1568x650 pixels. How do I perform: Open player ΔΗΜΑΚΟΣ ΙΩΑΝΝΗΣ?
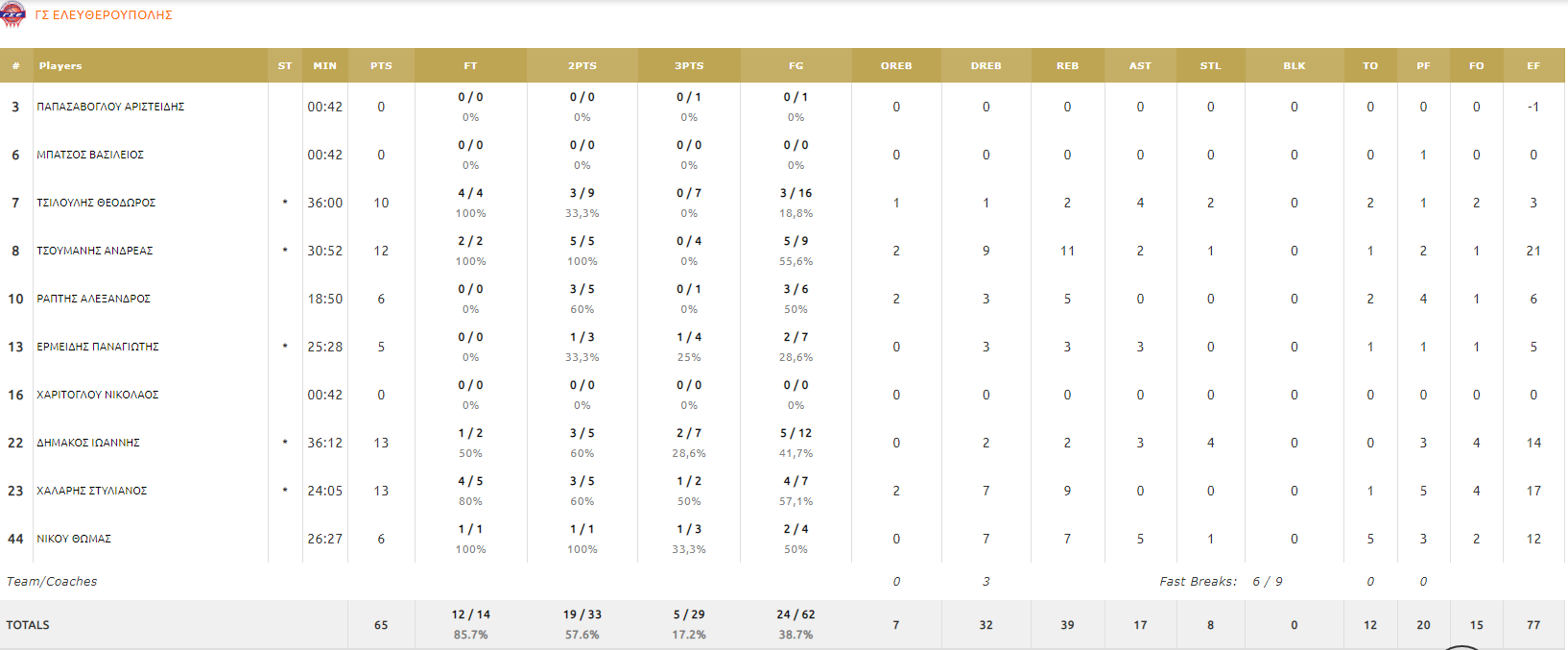point(88,443)
